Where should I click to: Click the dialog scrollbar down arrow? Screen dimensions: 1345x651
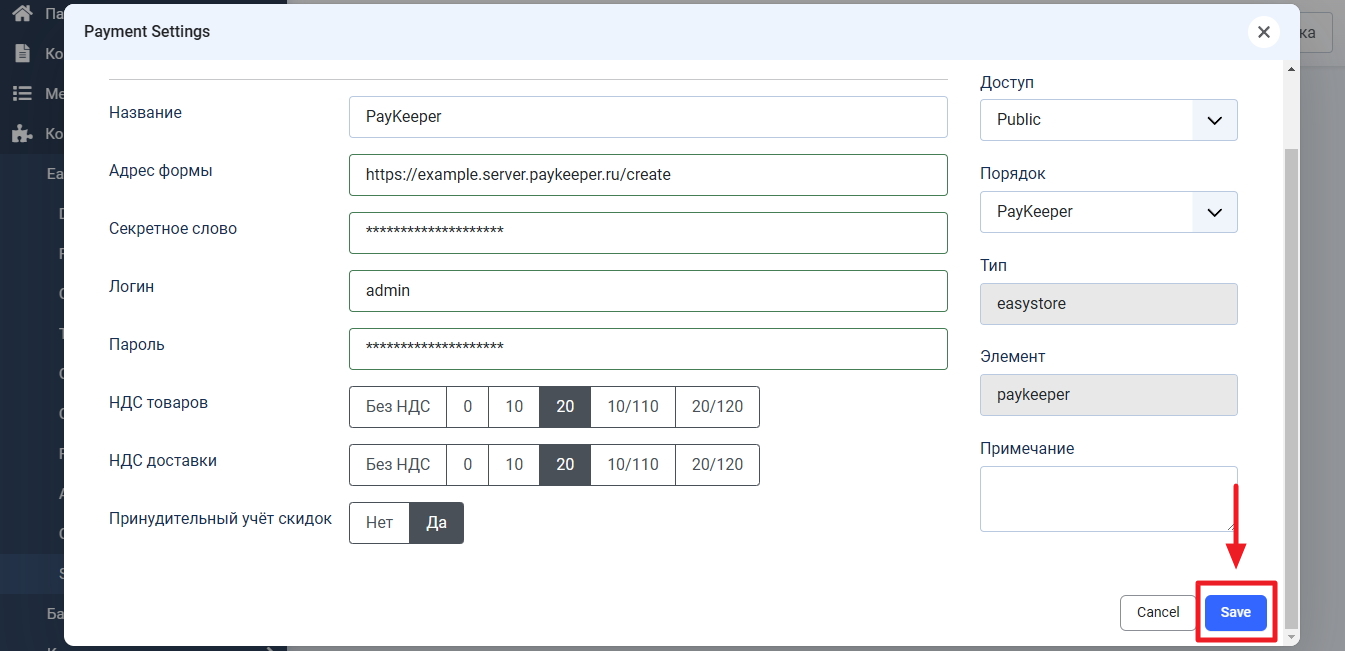click(x=1290, y=636)
